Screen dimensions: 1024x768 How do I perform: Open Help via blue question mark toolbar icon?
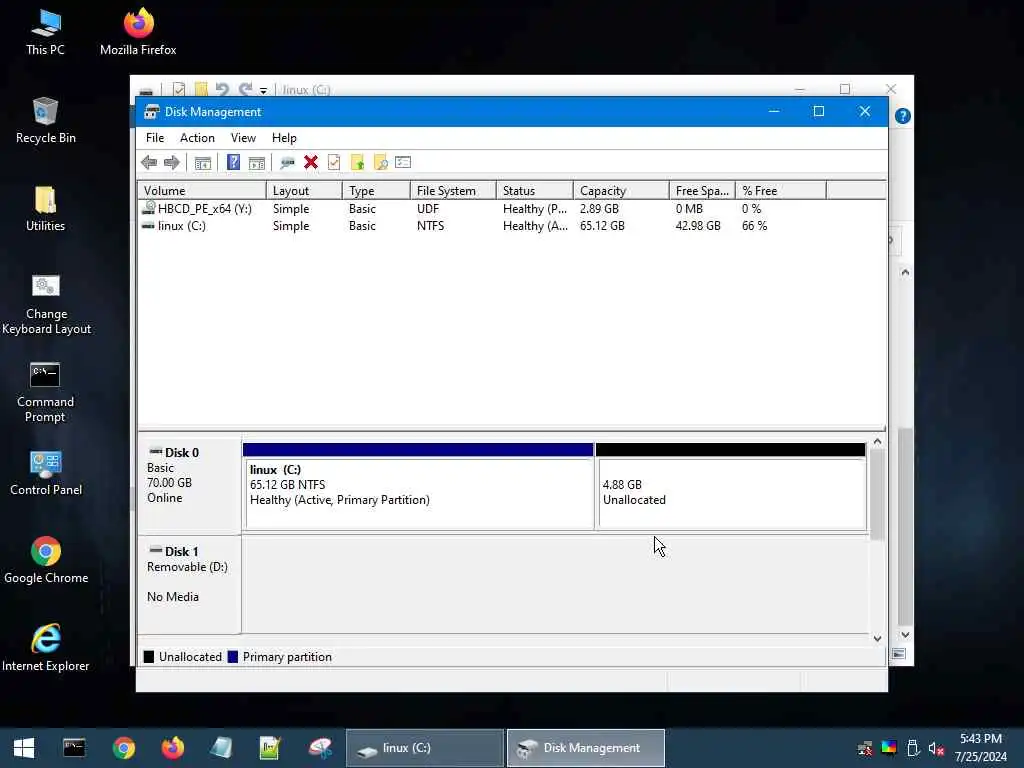click(233, 162)
